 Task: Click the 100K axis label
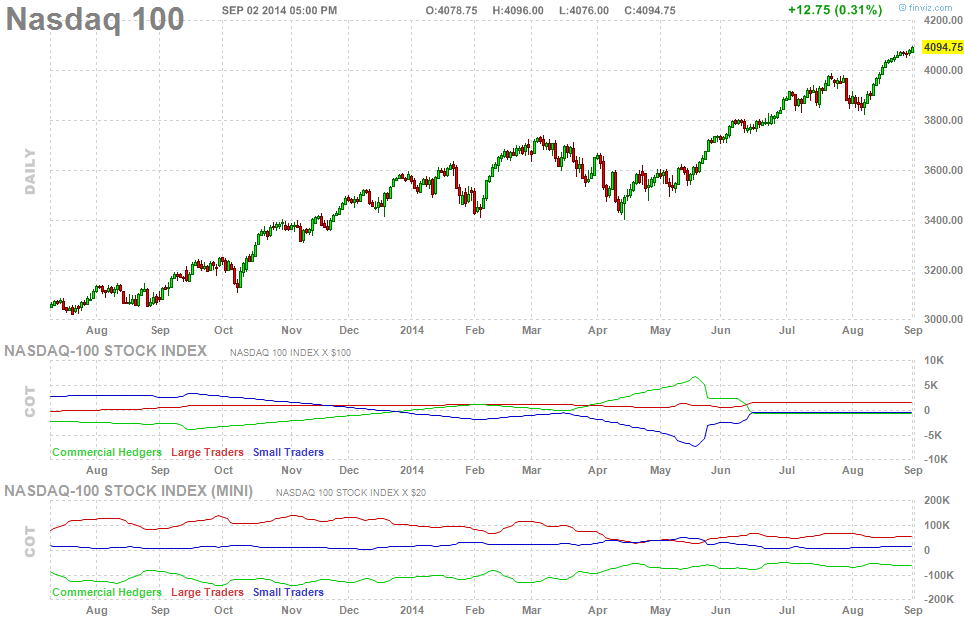pyautogui.click(x=937, y=525)
